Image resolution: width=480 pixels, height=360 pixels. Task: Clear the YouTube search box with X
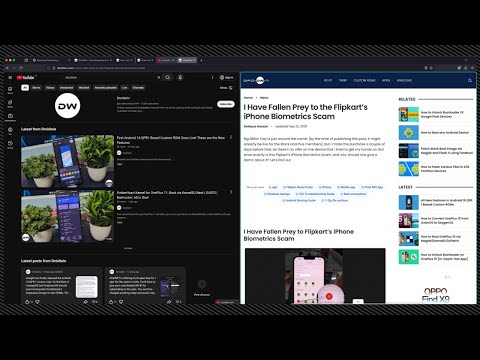click(x=159, y=77)
